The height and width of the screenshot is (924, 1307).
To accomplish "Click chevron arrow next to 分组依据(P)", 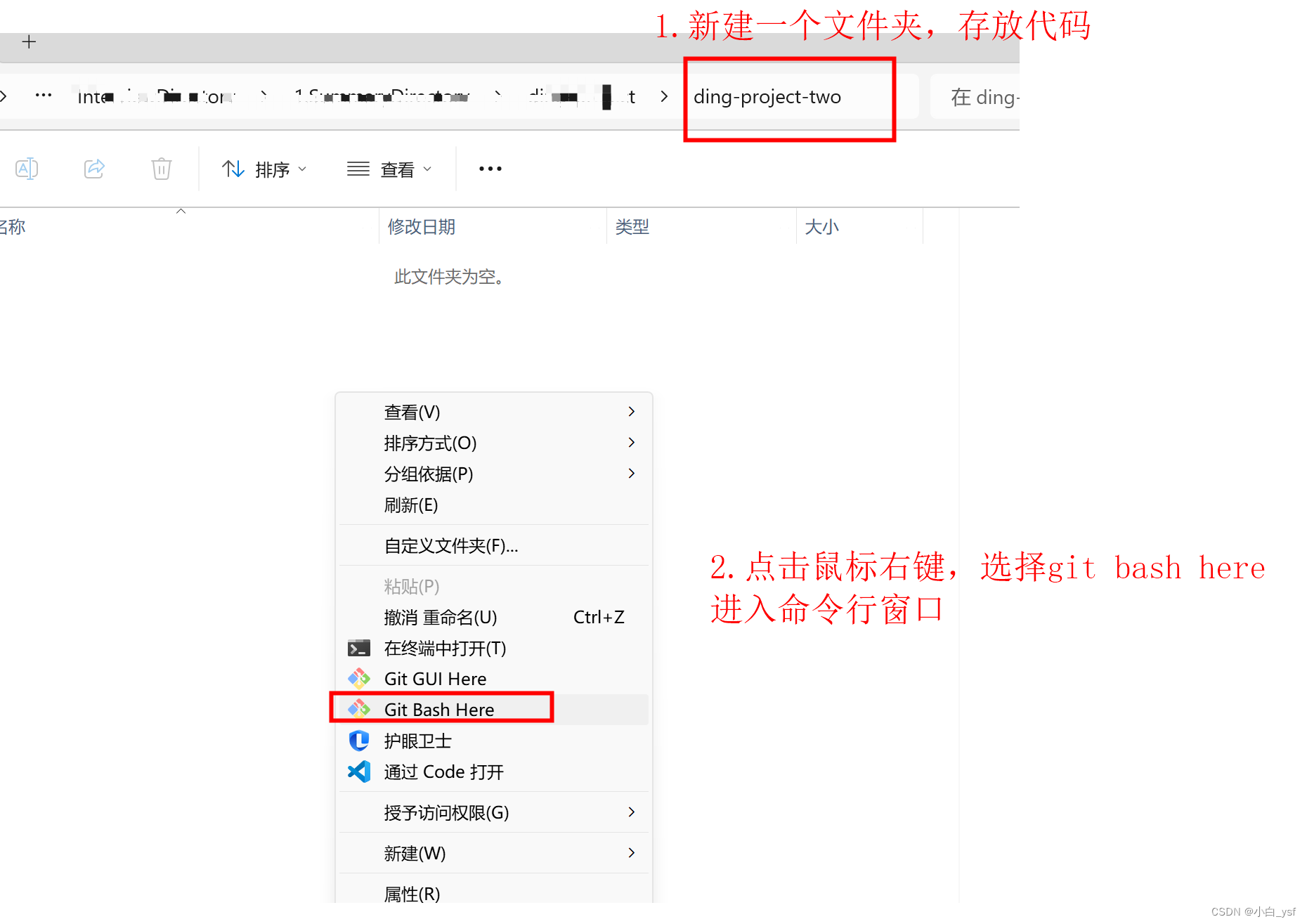I will (631, 473).
